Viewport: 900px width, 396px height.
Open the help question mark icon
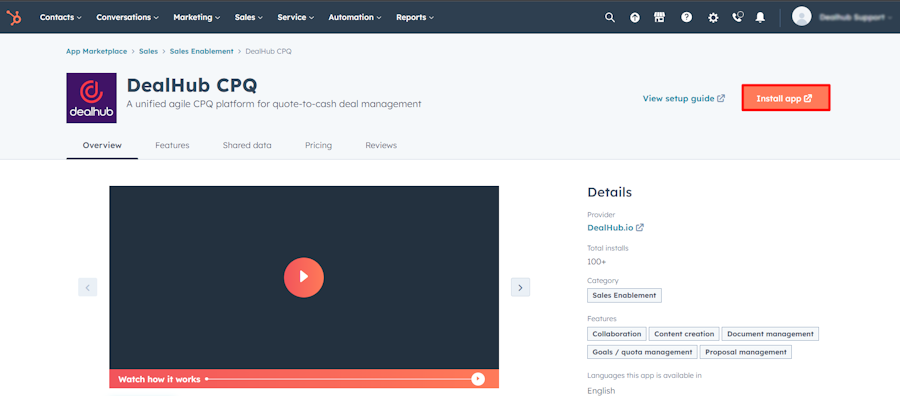point(686,17)
